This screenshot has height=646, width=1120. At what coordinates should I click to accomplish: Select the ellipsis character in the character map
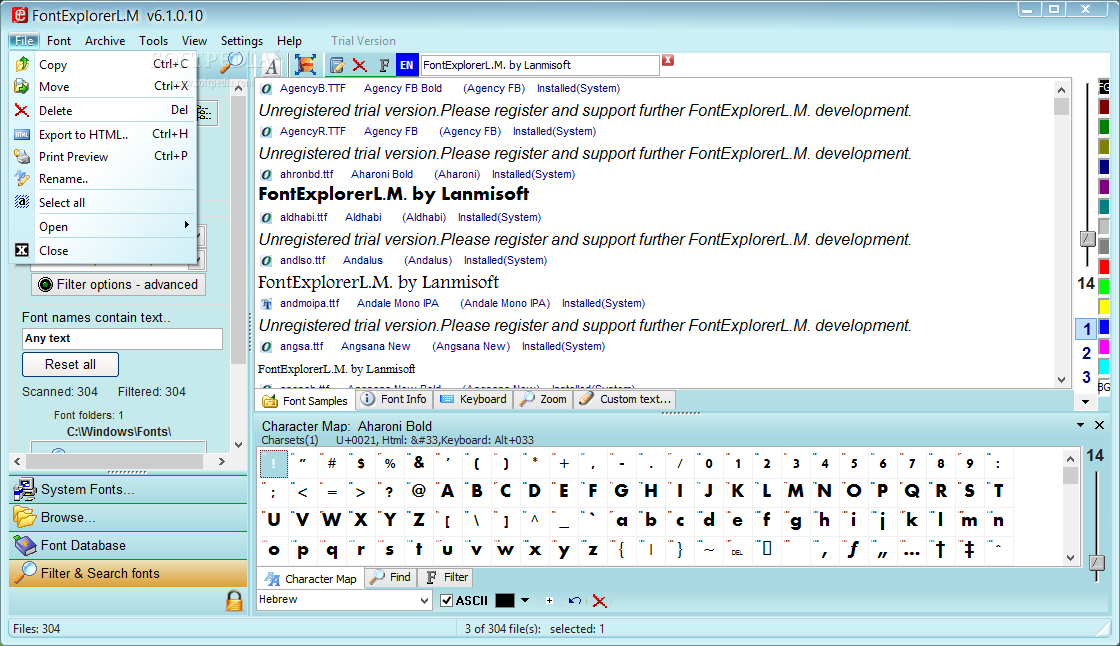coord(911,550)
